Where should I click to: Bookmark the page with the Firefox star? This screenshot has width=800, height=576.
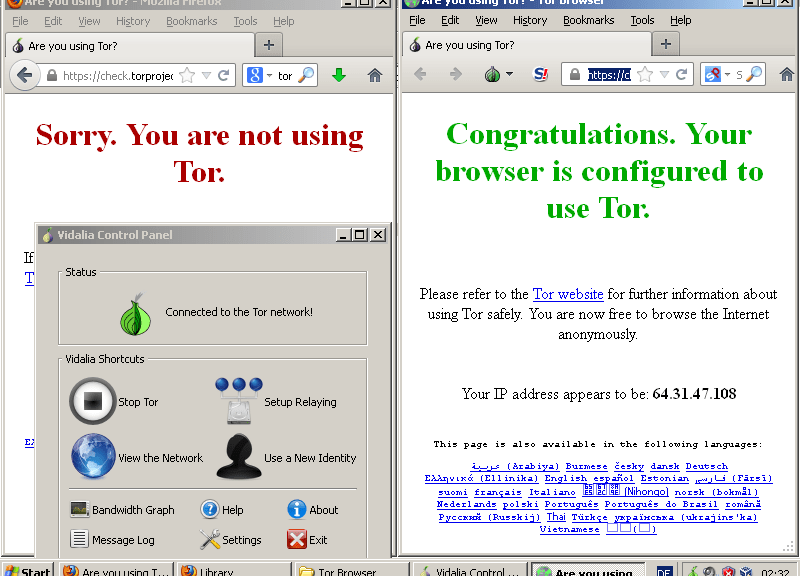click(187, 75)
